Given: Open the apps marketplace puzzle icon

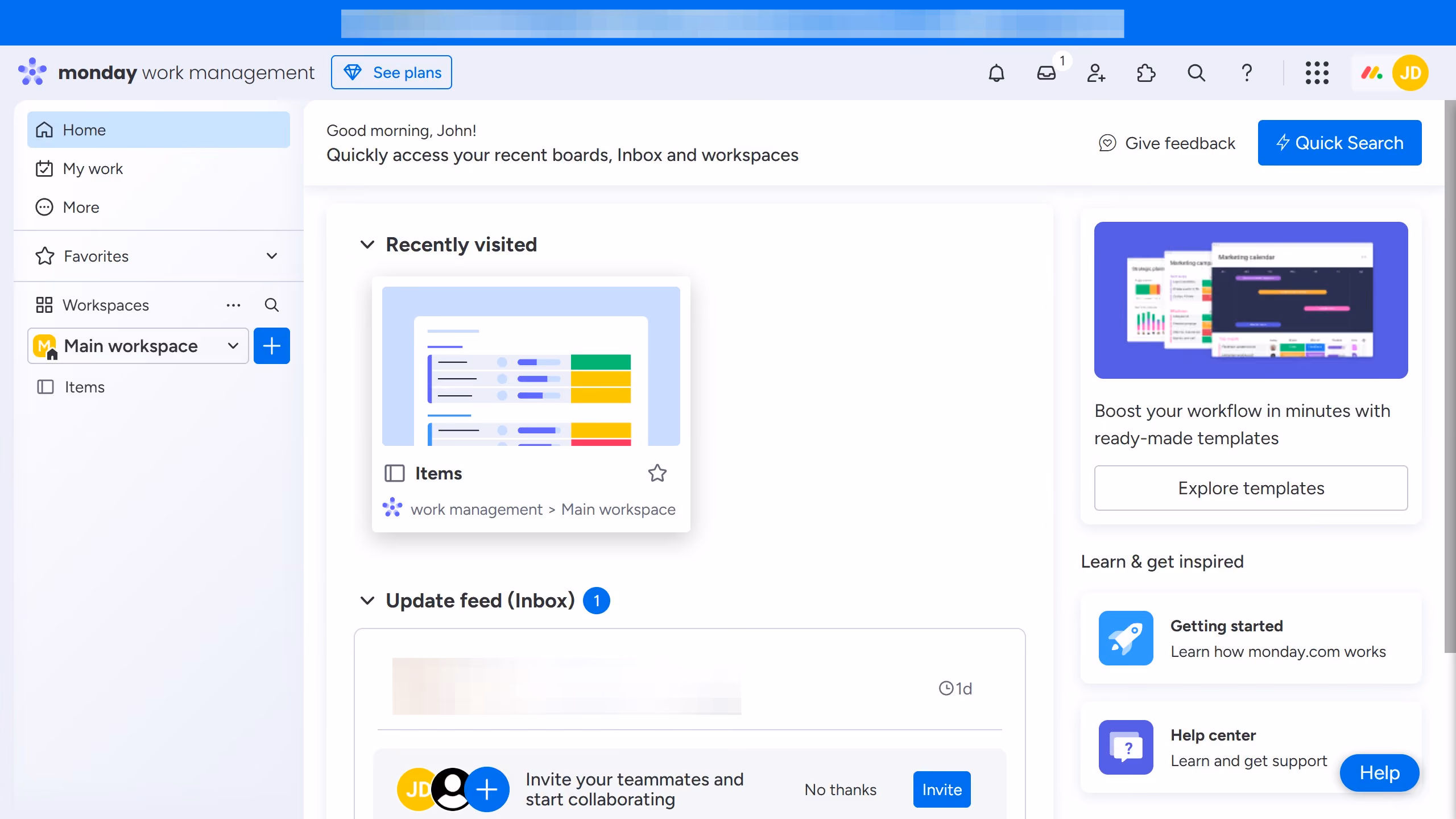Looking at the screenshot, I should (x=1146, y=73).
